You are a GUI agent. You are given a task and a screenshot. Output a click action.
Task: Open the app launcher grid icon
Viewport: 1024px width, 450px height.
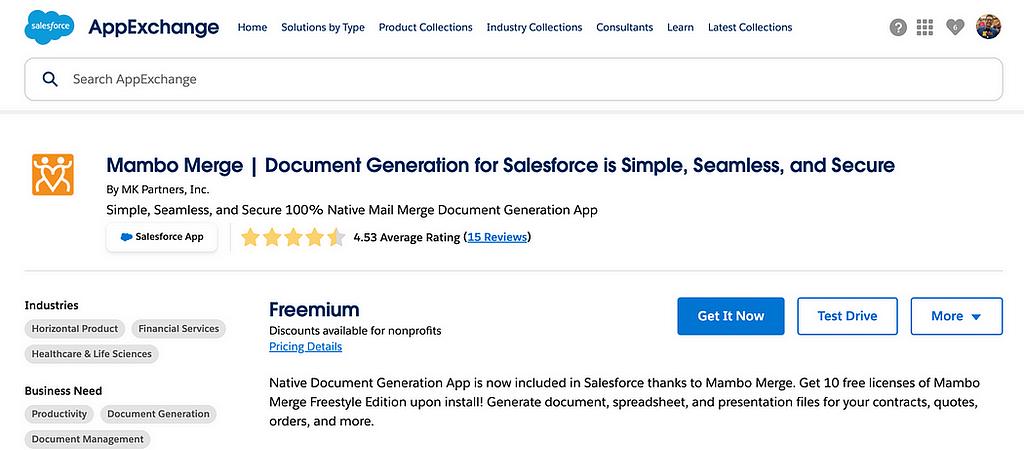925,28
